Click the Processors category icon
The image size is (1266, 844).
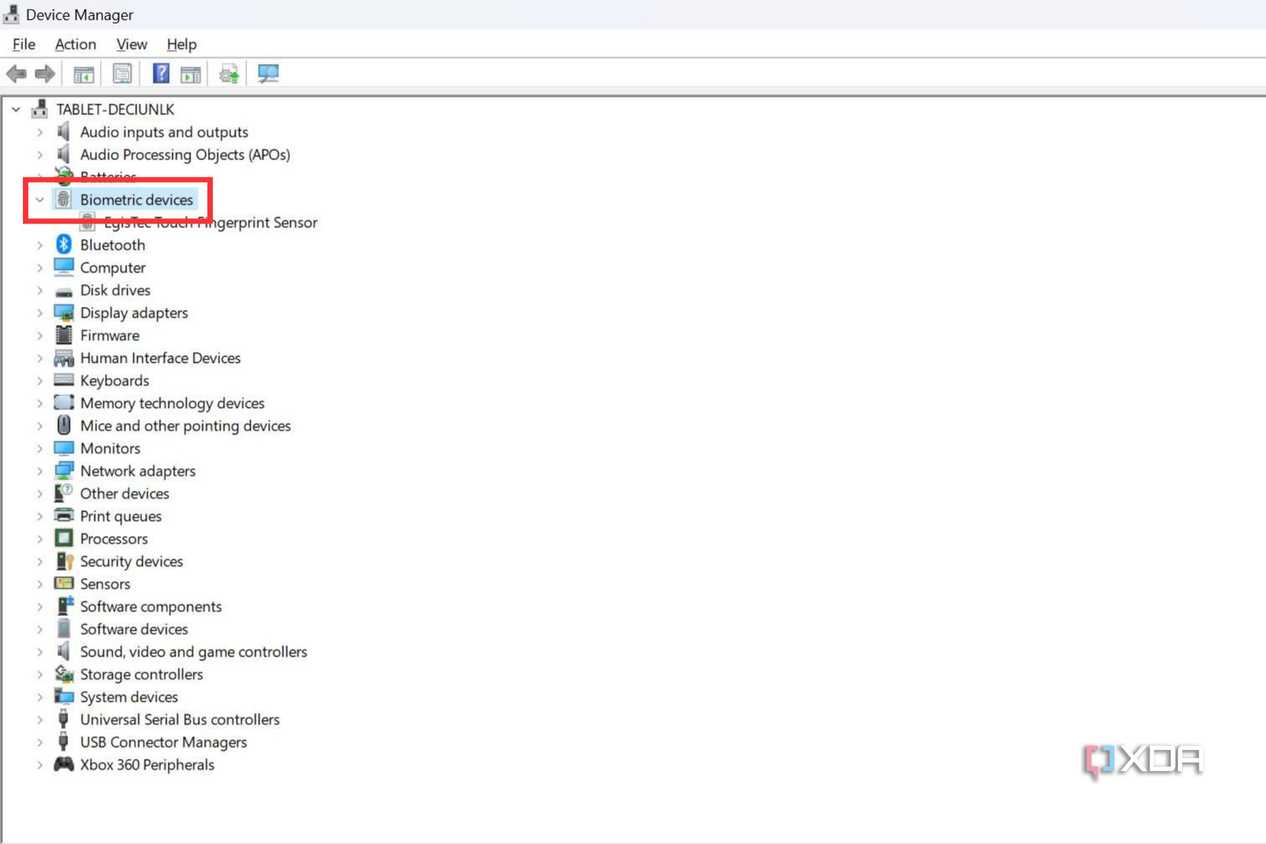tap(64, 538)
